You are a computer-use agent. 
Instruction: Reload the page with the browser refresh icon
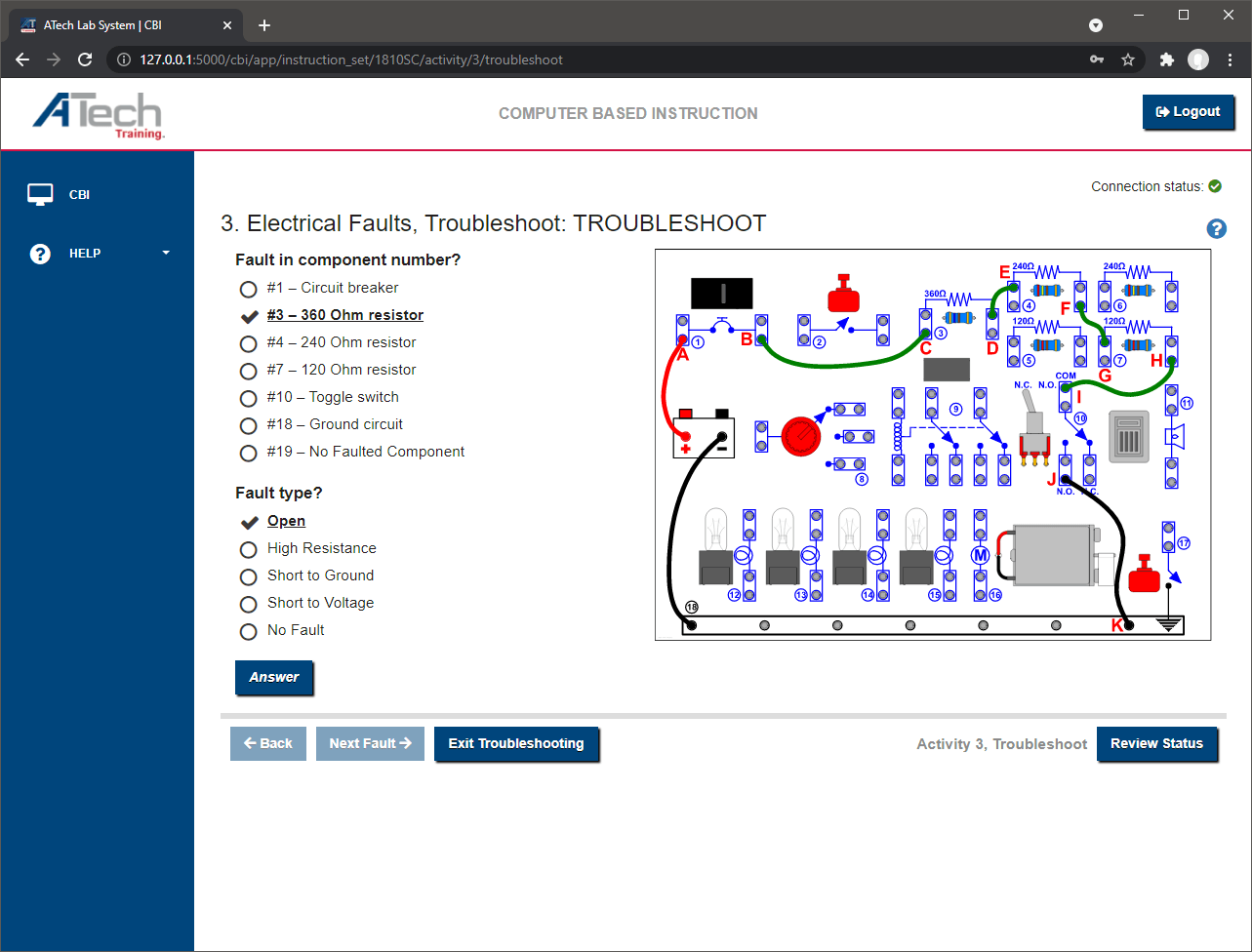pos(85,59)
